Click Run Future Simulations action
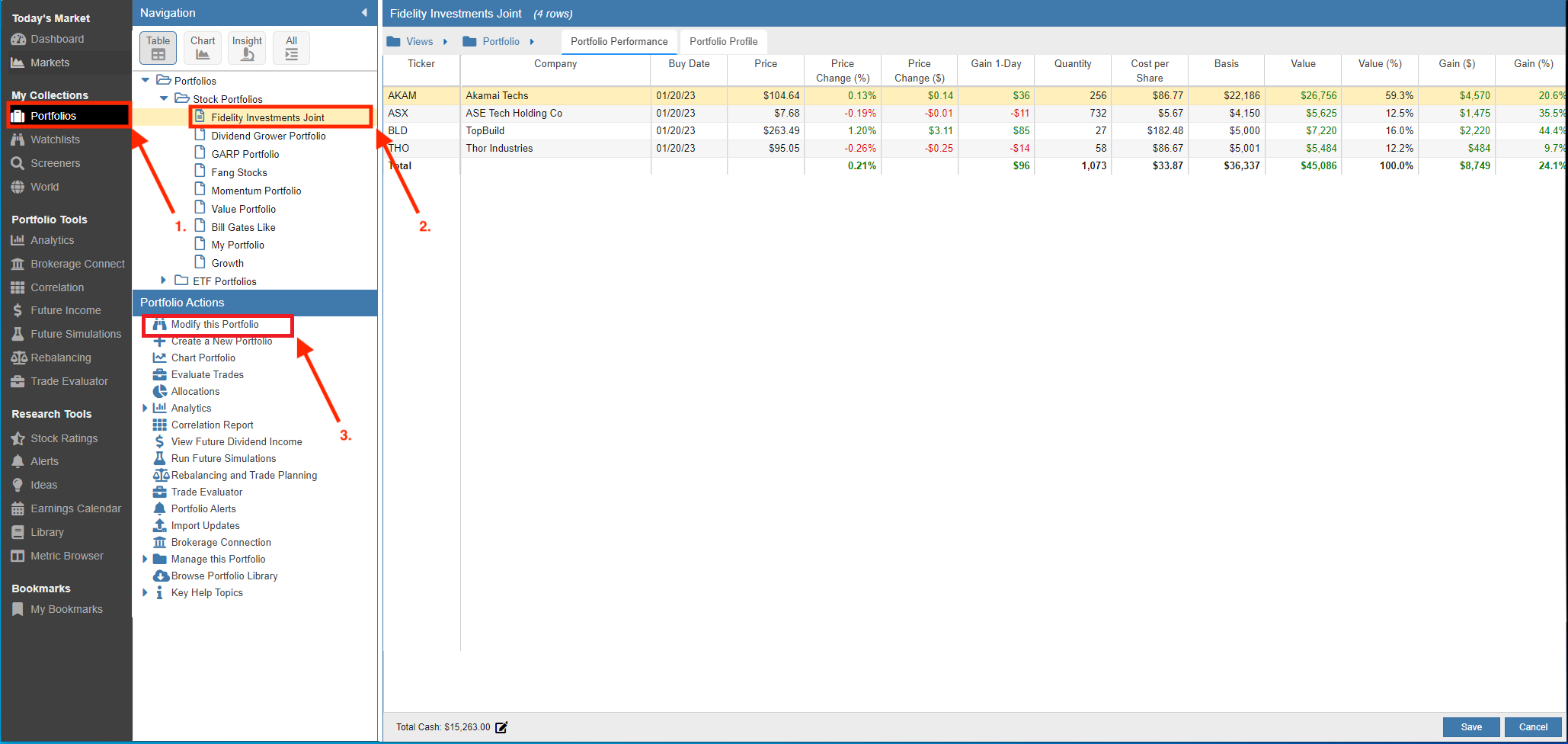This screenshot has width=1568, height=744. tap(223, 458)
